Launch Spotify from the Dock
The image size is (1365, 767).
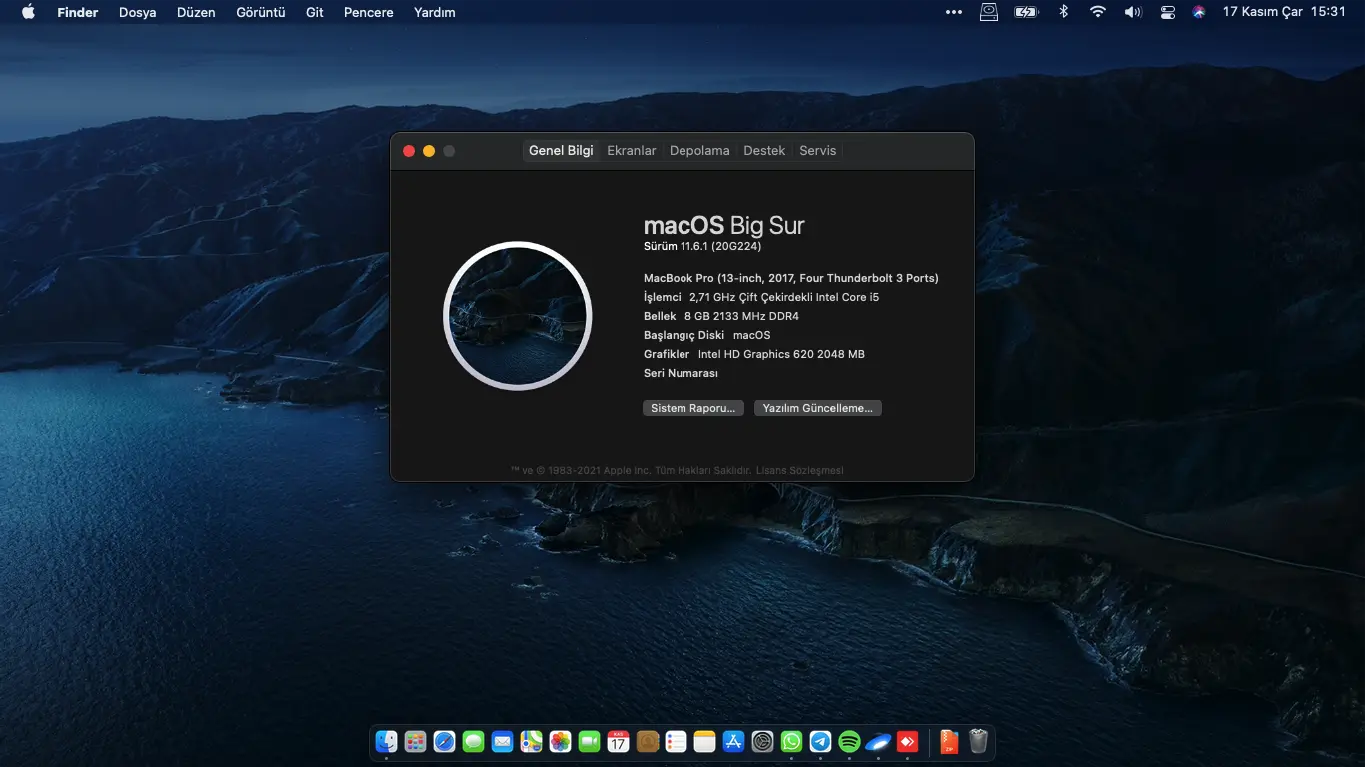(x=850, y=742)
